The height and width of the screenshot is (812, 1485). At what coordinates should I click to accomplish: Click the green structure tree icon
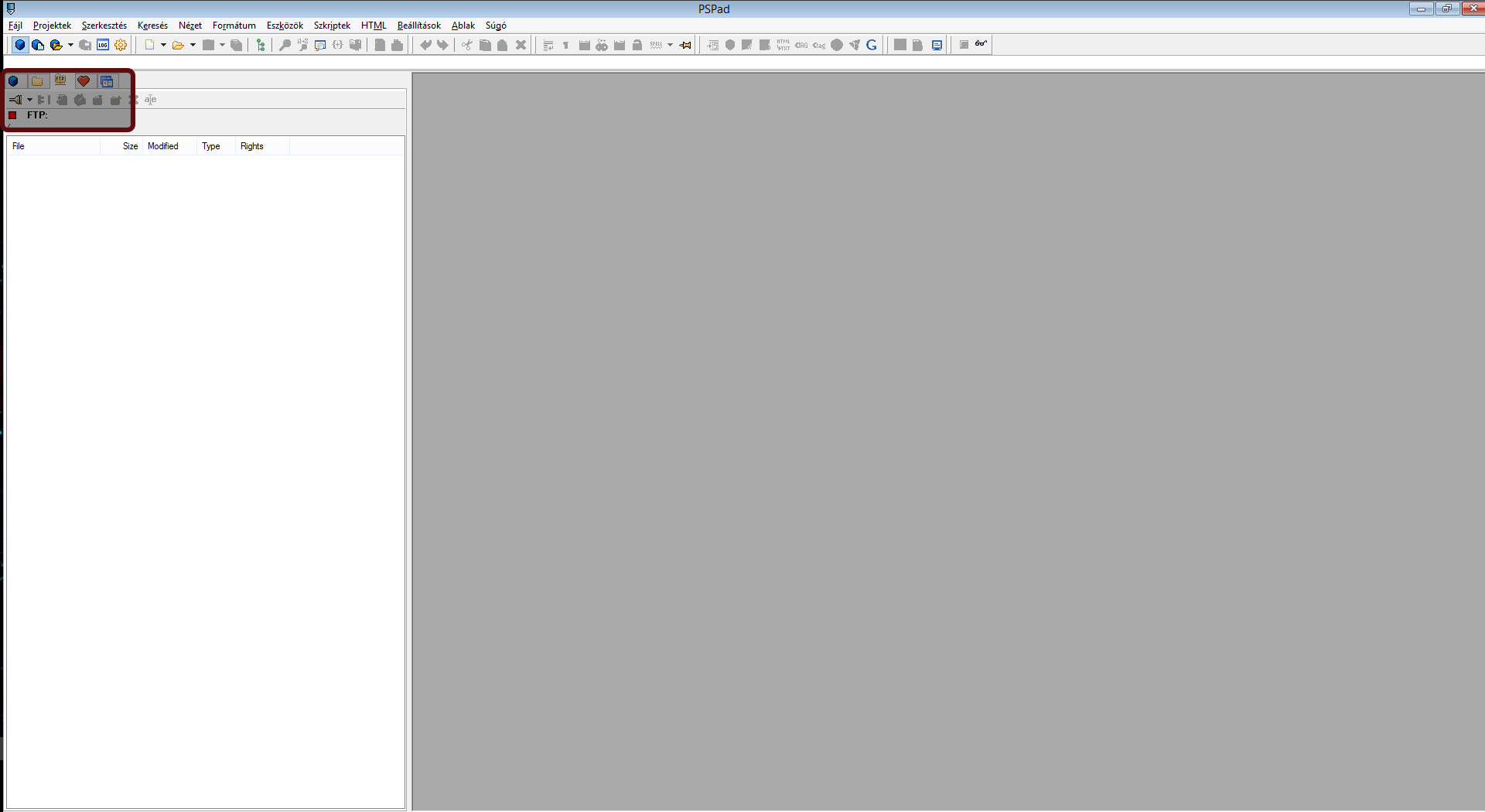[x=261, y=45]
